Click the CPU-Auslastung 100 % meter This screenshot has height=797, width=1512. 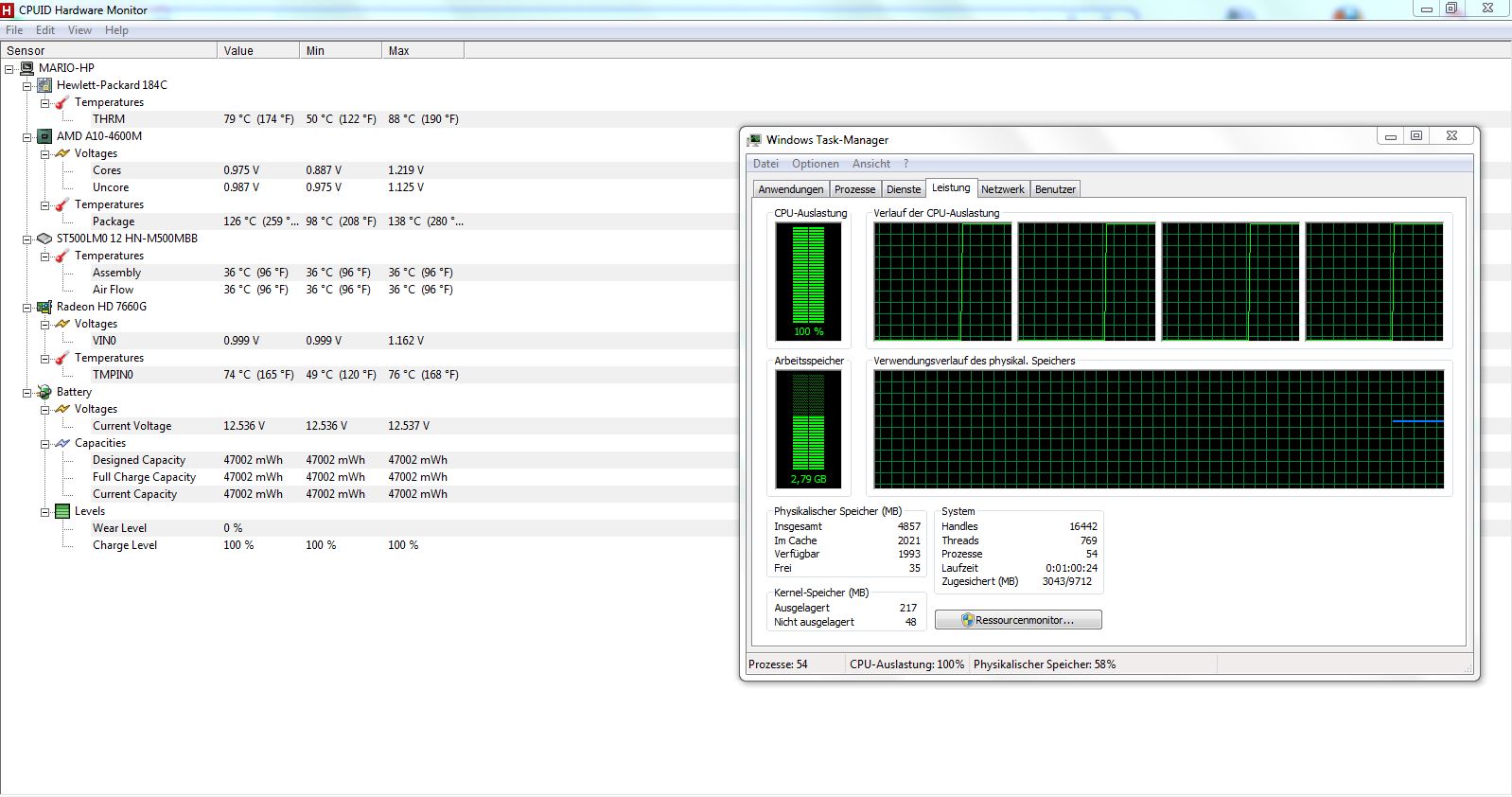(808, 281)
